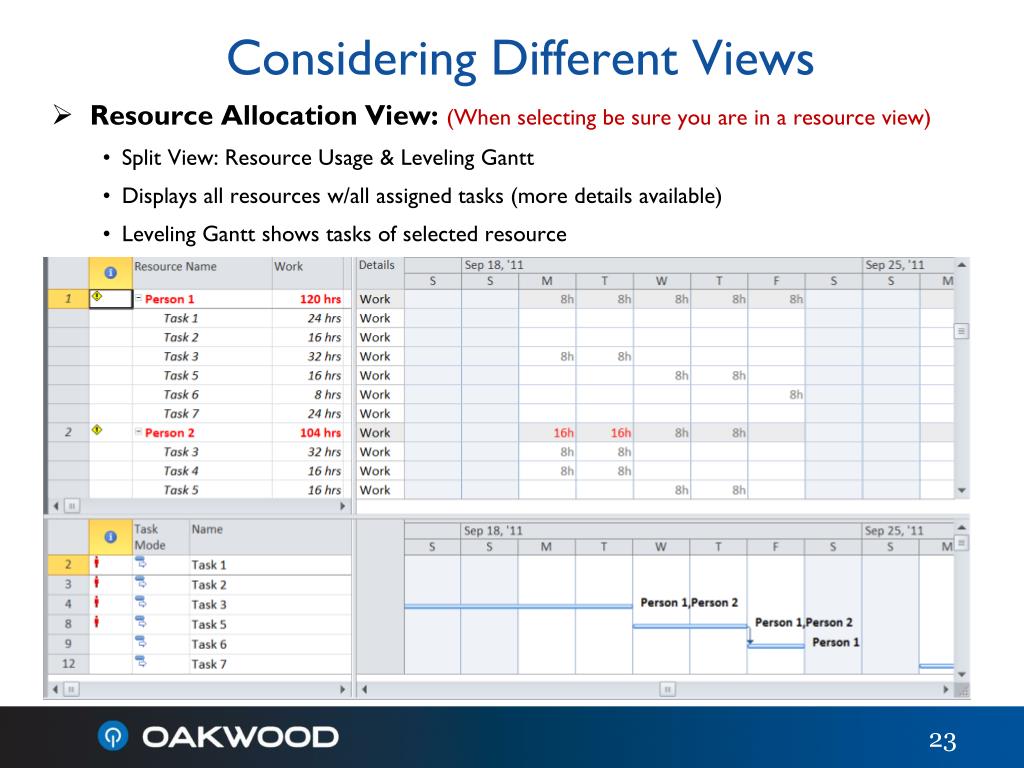Select the 104 hrs work cell
Screen dimensions: 1024x768
(308, 432)
